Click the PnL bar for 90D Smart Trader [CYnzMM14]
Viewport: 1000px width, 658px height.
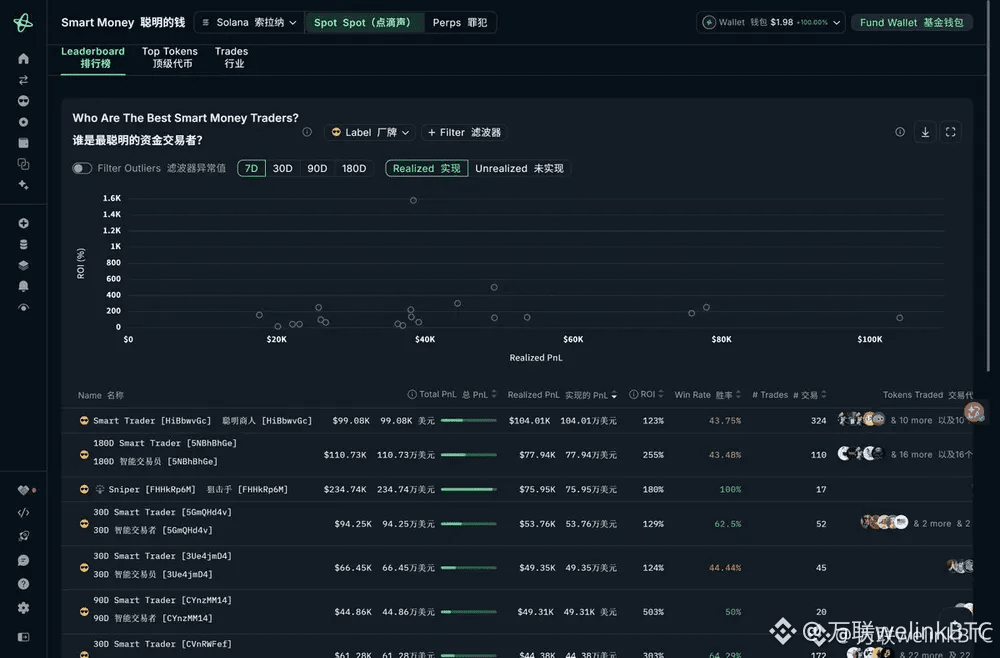(469, 612)
